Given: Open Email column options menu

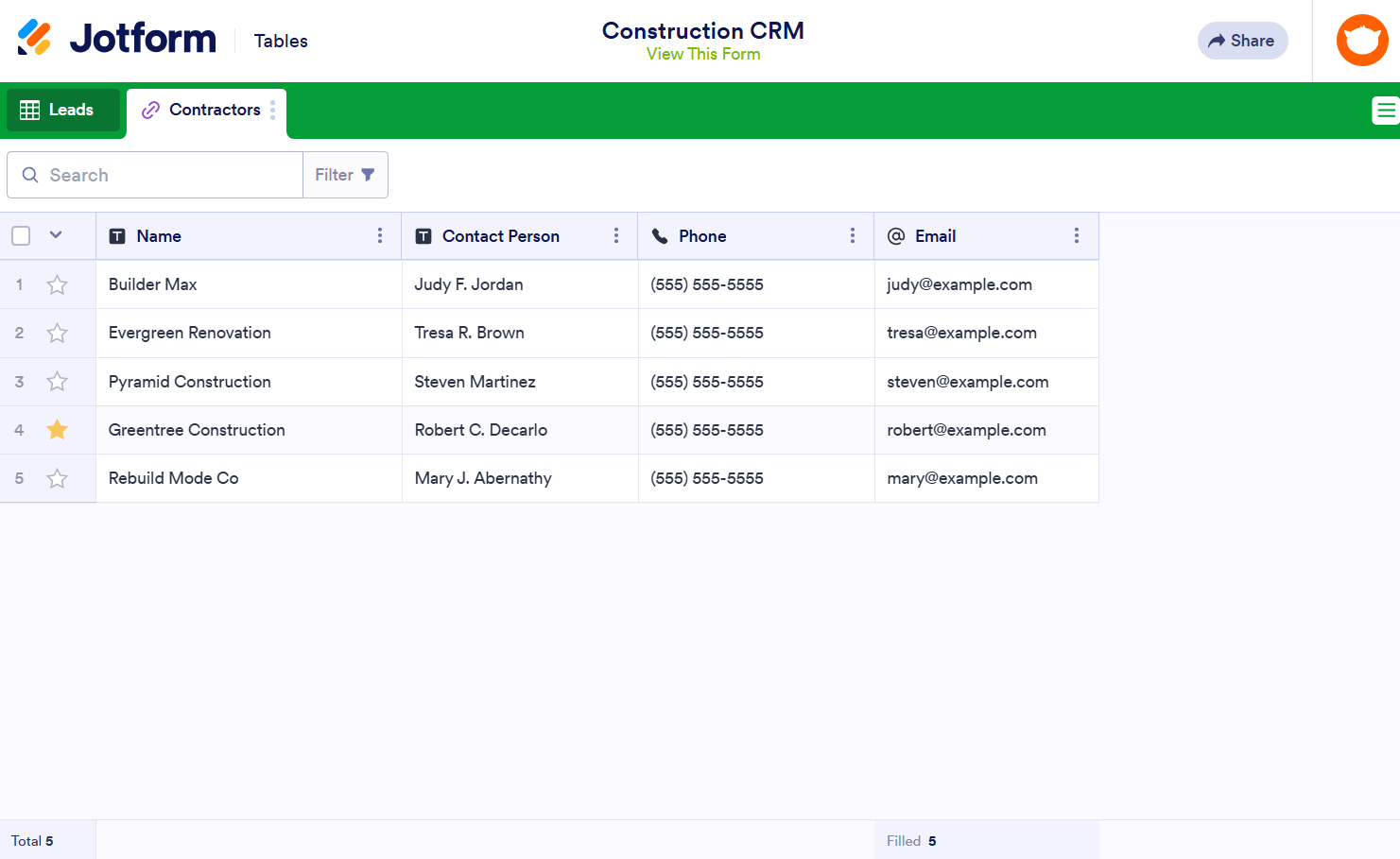Looking at the screenshot, I should [x=1077, y=236].
